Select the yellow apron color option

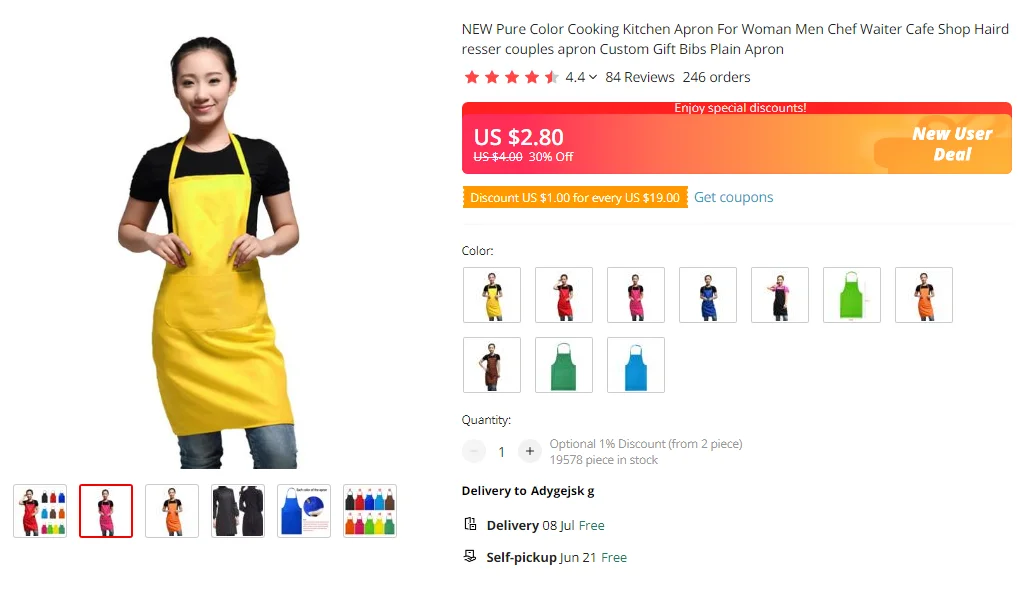492,295
